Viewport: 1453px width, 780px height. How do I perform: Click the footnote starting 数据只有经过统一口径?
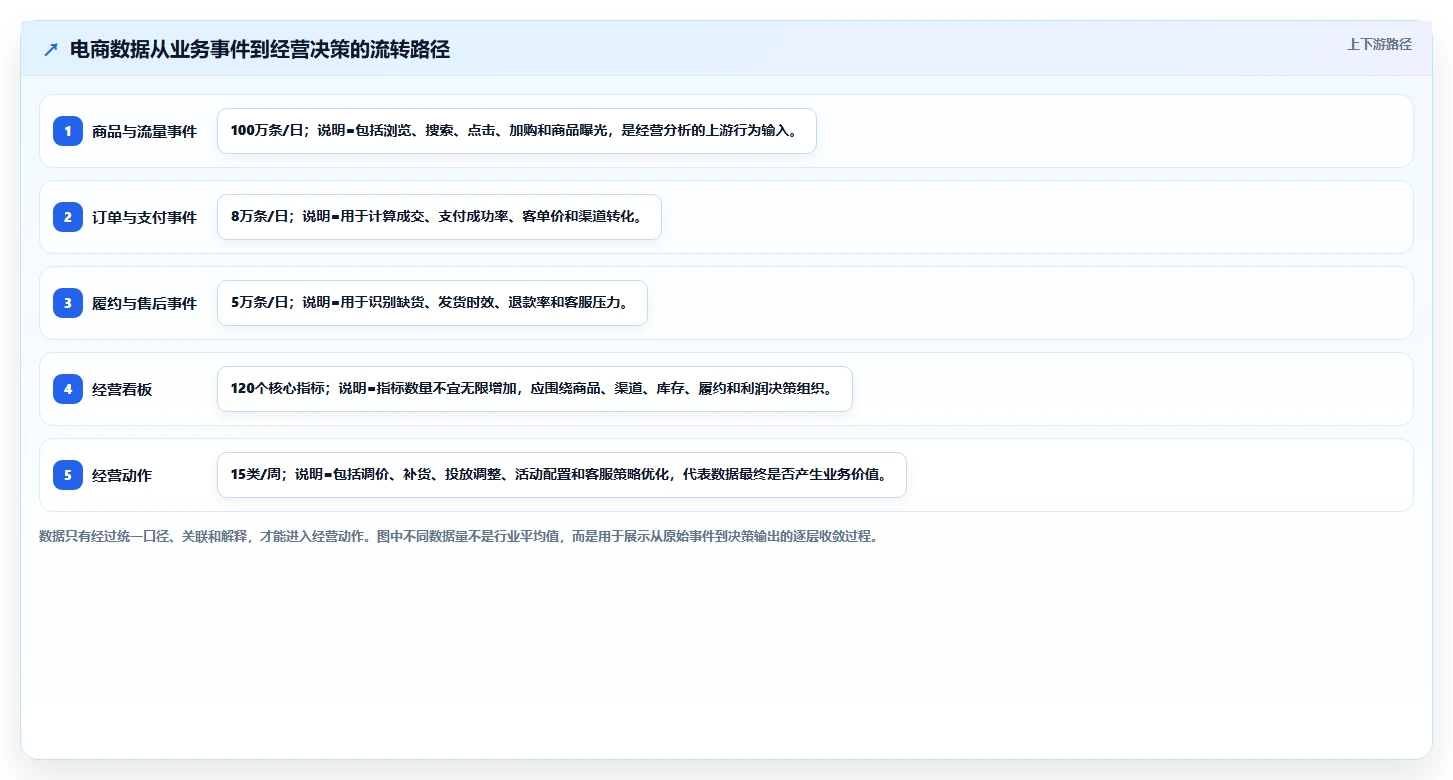458,536
